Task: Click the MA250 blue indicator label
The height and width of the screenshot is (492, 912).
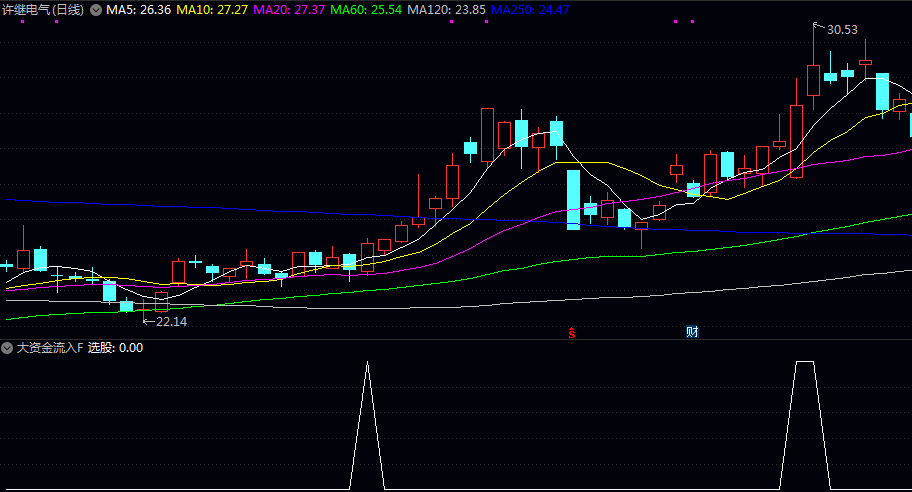Action: tap(530, 9)
